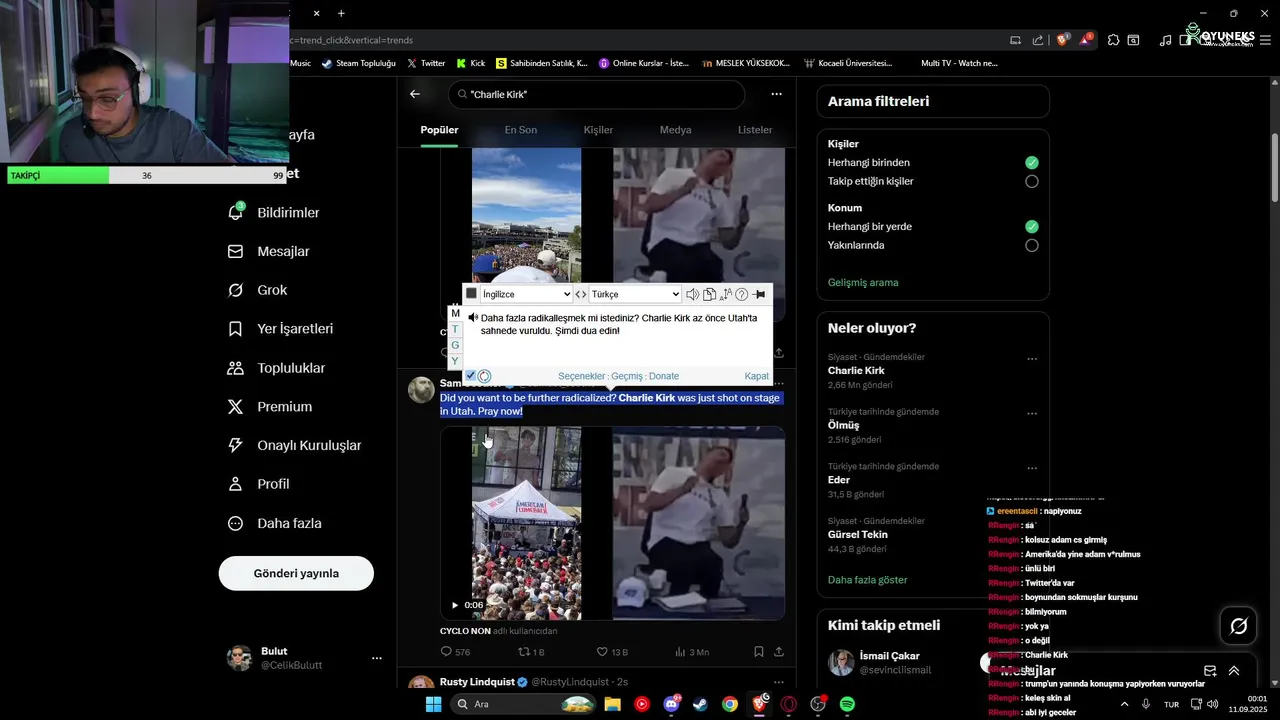Click Kapat to close the translator
The width and height of the screenshot is (1280, 720).
click(x=757, y=376)
